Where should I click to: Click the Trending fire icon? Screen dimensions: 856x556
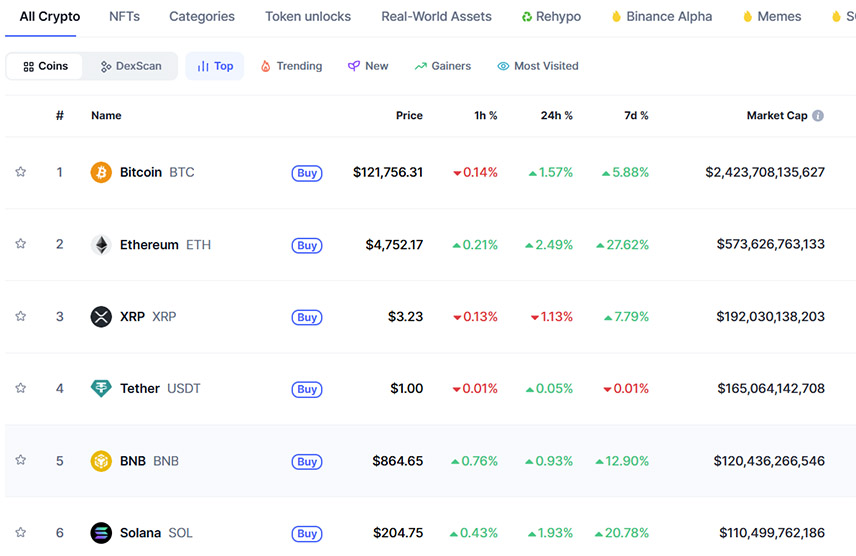tap(265, 66)
